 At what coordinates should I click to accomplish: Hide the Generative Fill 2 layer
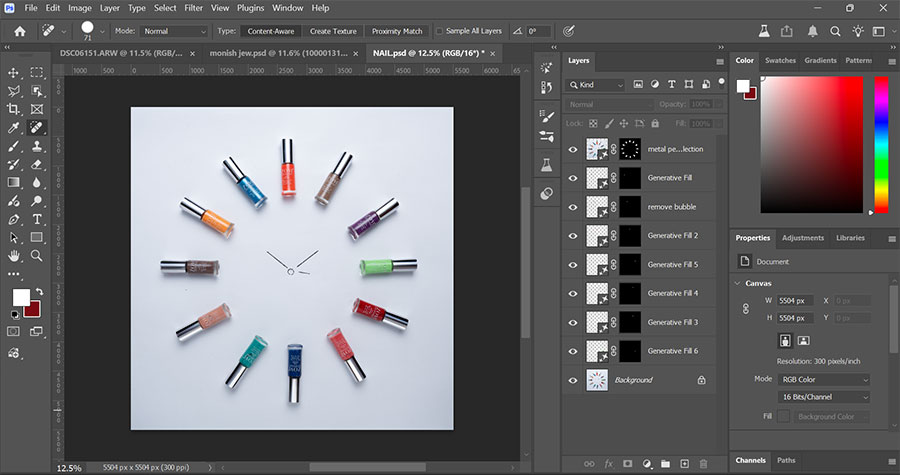pos(573,236)
